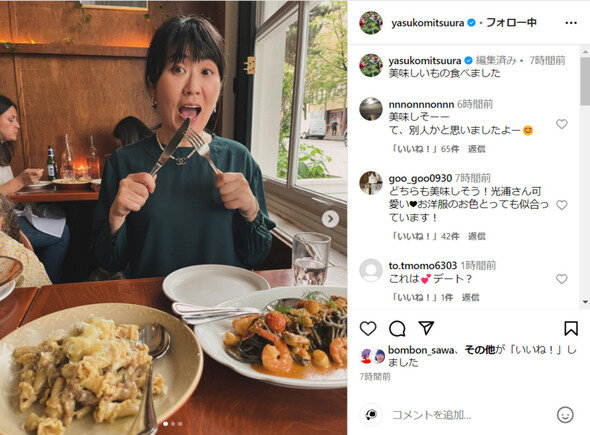Go to next photo with right arrow
This screenshot has height=435, width=590.
point(330,219)
